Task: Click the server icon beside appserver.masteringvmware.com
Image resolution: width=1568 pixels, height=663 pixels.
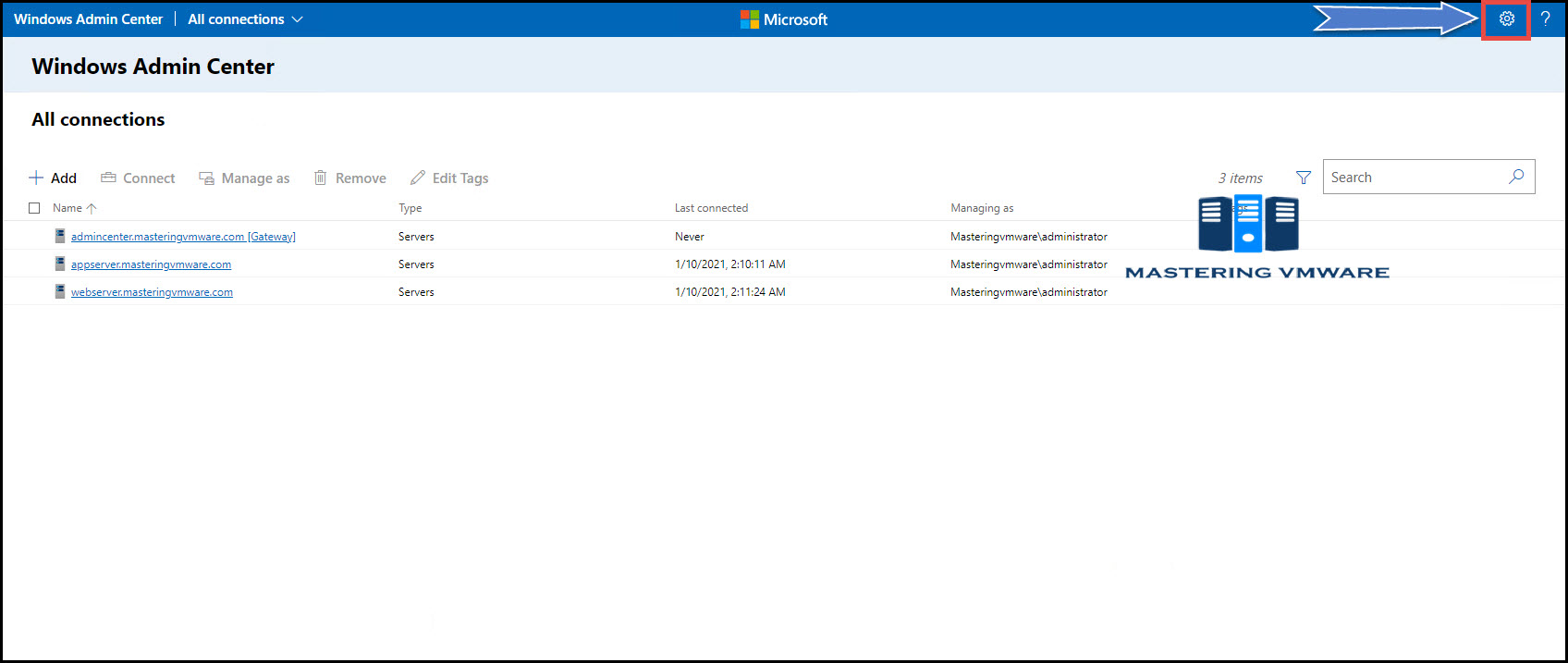Action: [60, 264]
